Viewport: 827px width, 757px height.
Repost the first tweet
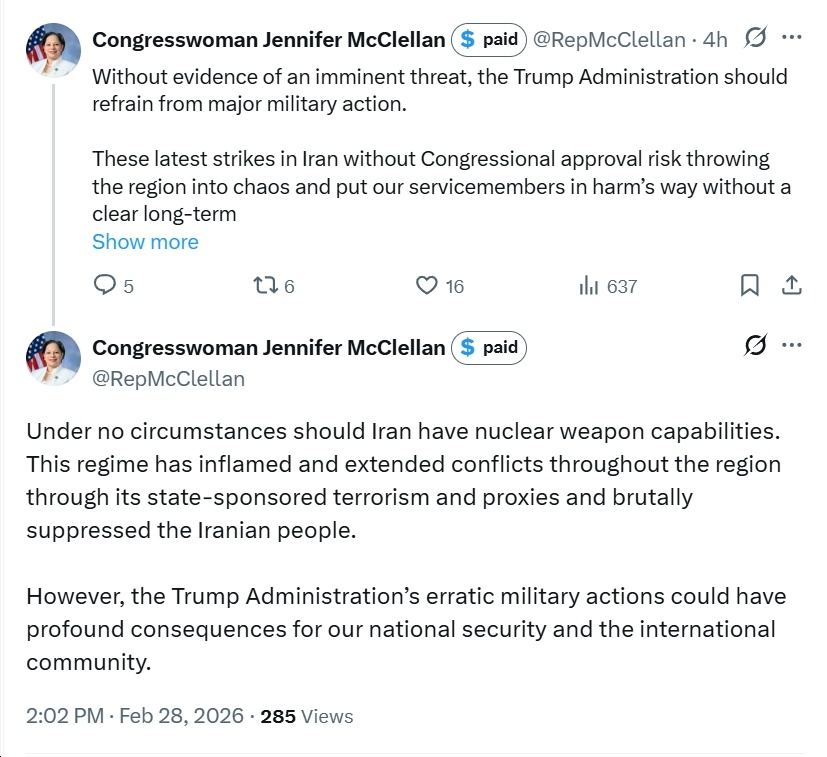pyautogui.click(x=265, y=286)
